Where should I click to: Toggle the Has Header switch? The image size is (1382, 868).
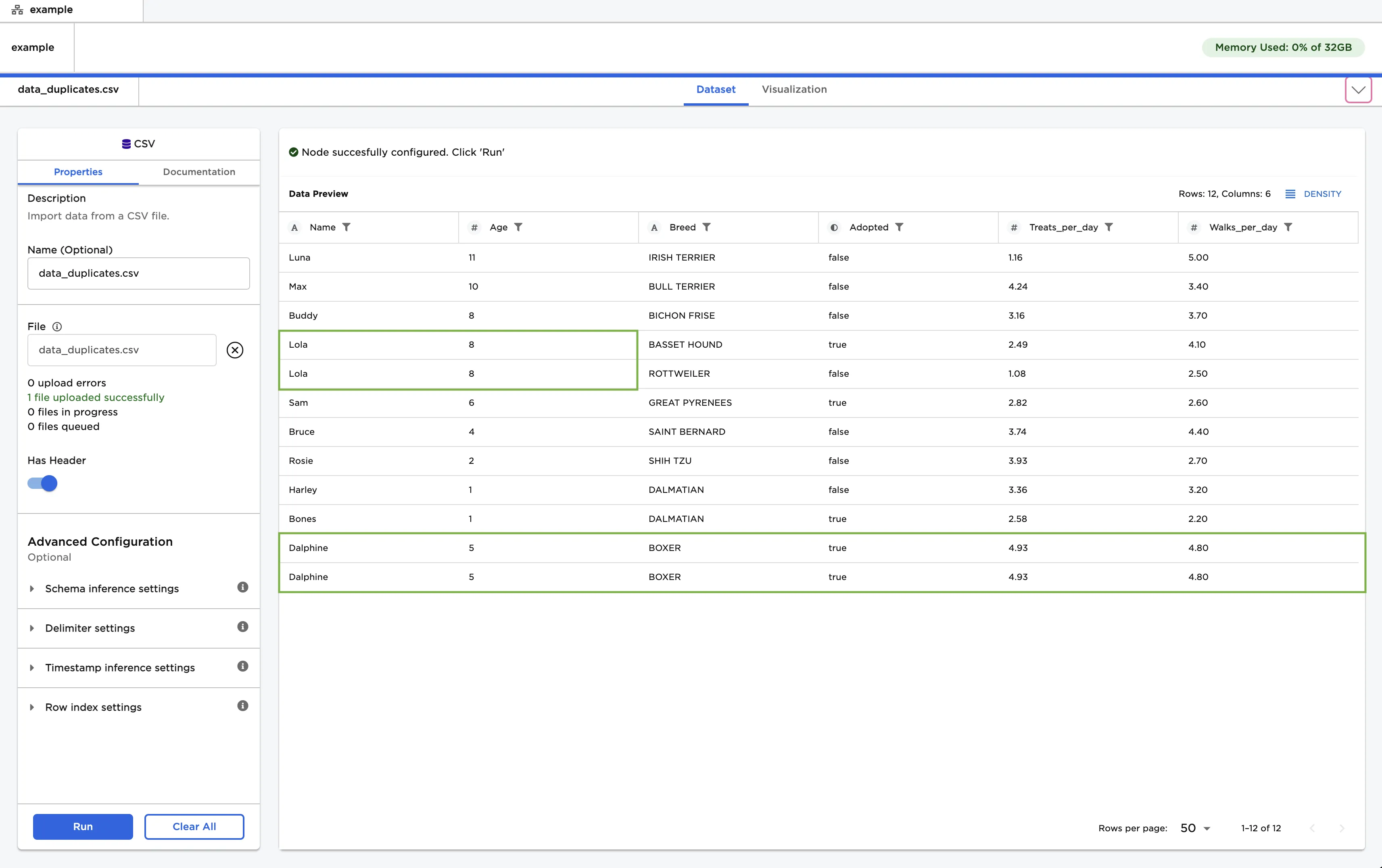pyautogui.click(x=42, y=484)
